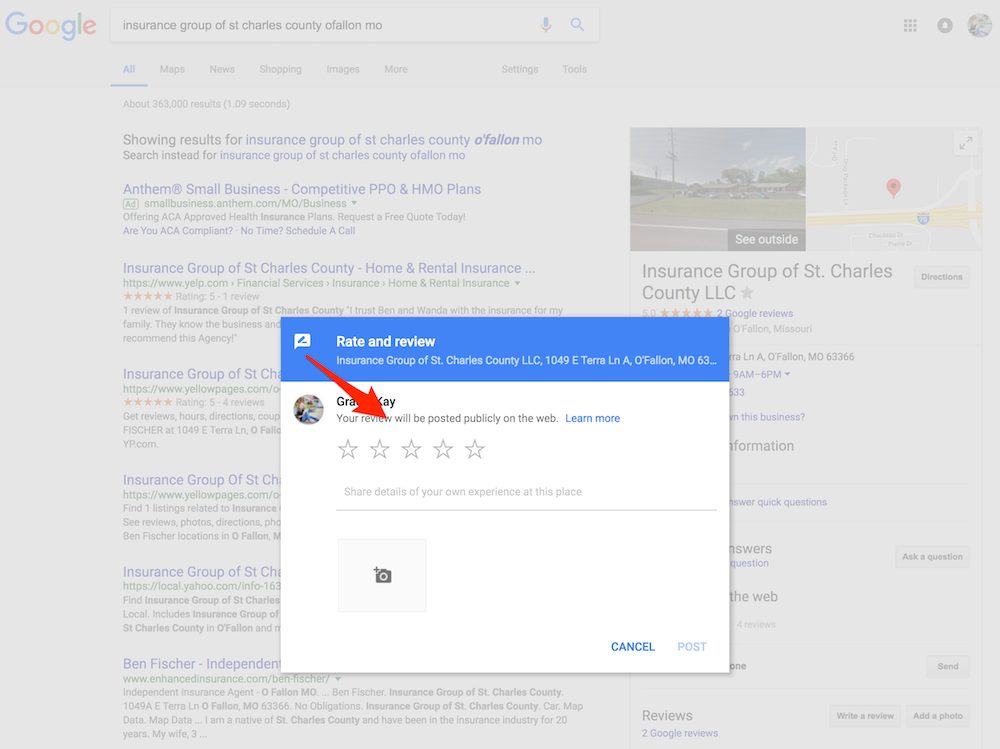This screenshot has height=749, width=1000.
Task: Focus the Google search input field
Action: 325,26
